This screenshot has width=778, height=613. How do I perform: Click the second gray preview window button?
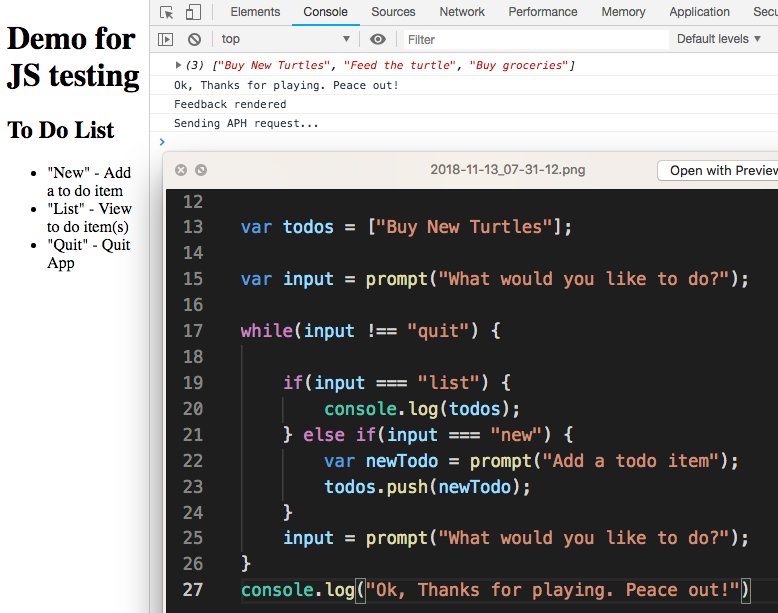tap(201, 170)
